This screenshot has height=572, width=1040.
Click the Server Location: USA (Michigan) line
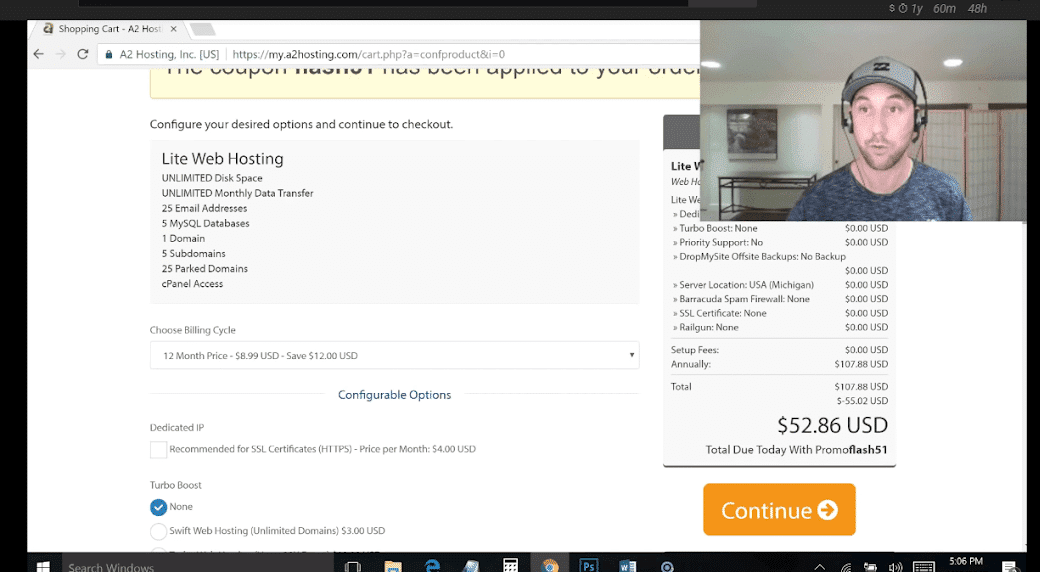click(x=743, y=285)
